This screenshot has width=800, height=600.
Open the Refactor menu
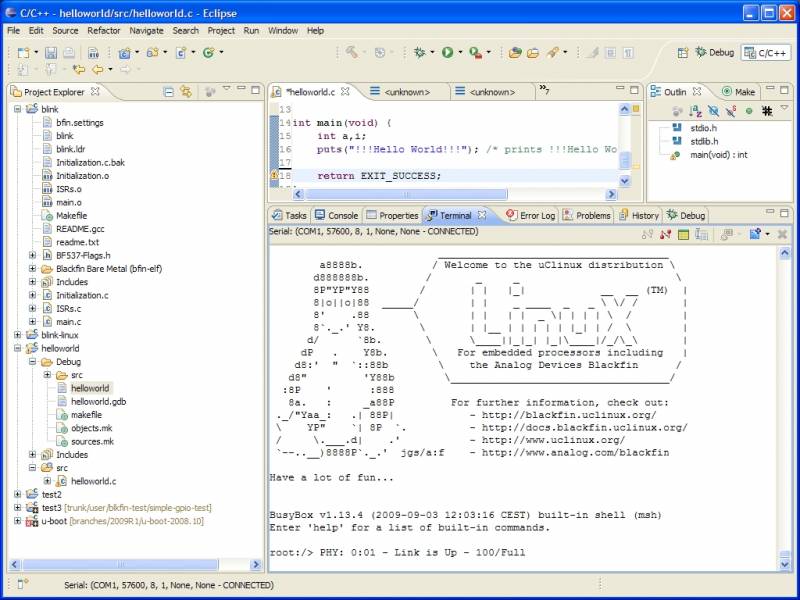pyautogui.click(x=104, y=31)
